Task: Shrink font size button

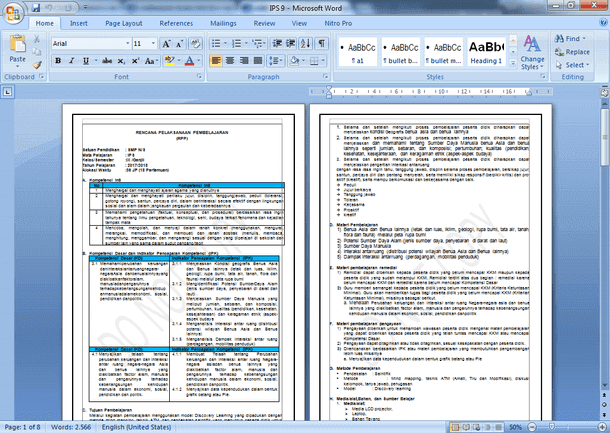Action: 179,44
